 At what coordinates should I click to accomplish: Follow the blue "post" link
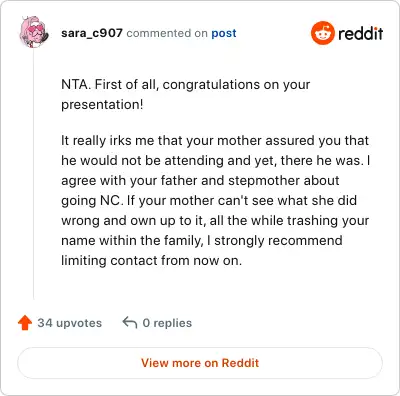pyautogui.click(x=224, y=33)
